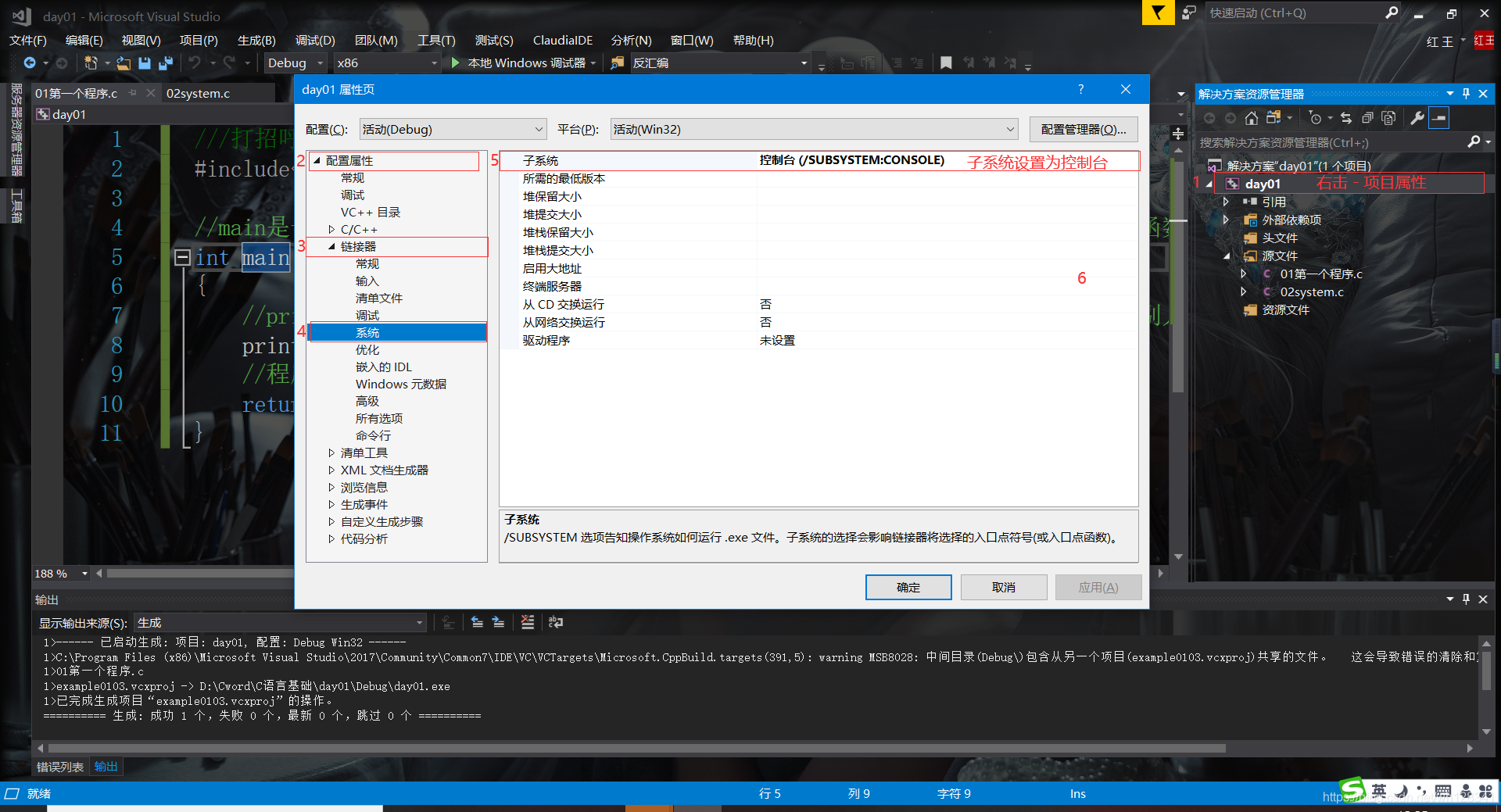
Task: Select the 子系统 property row
Action: pos(819,160)
